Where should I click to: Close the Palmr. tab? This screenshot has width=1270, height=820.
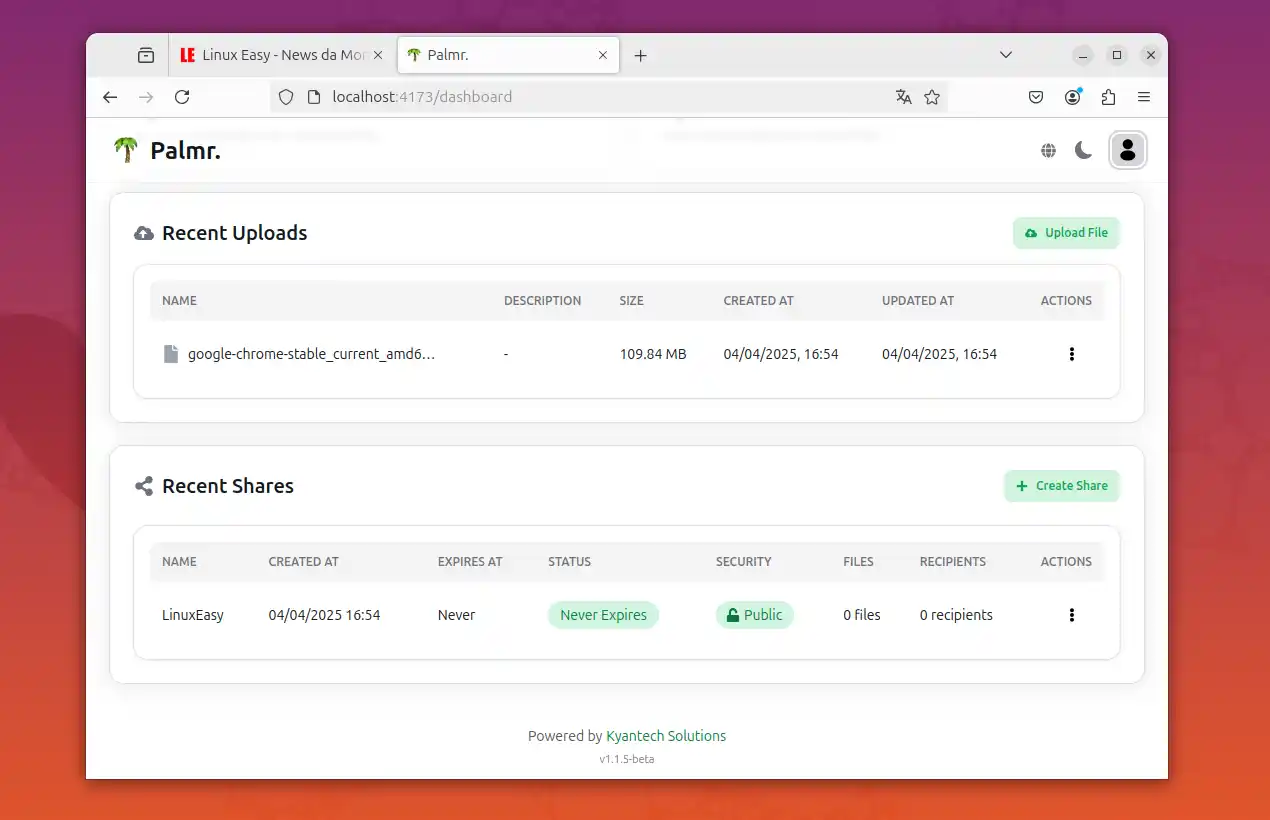603,55
